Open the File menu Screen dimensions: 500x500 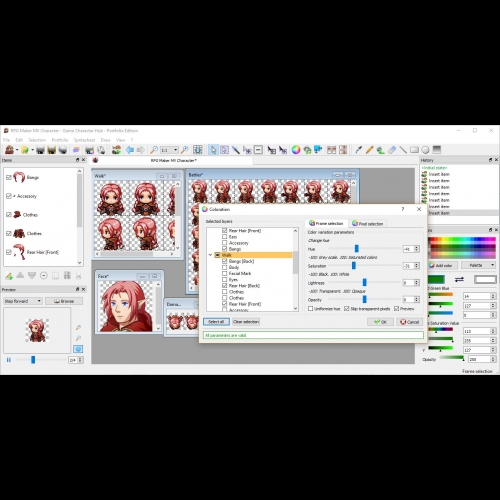(7, 140)
